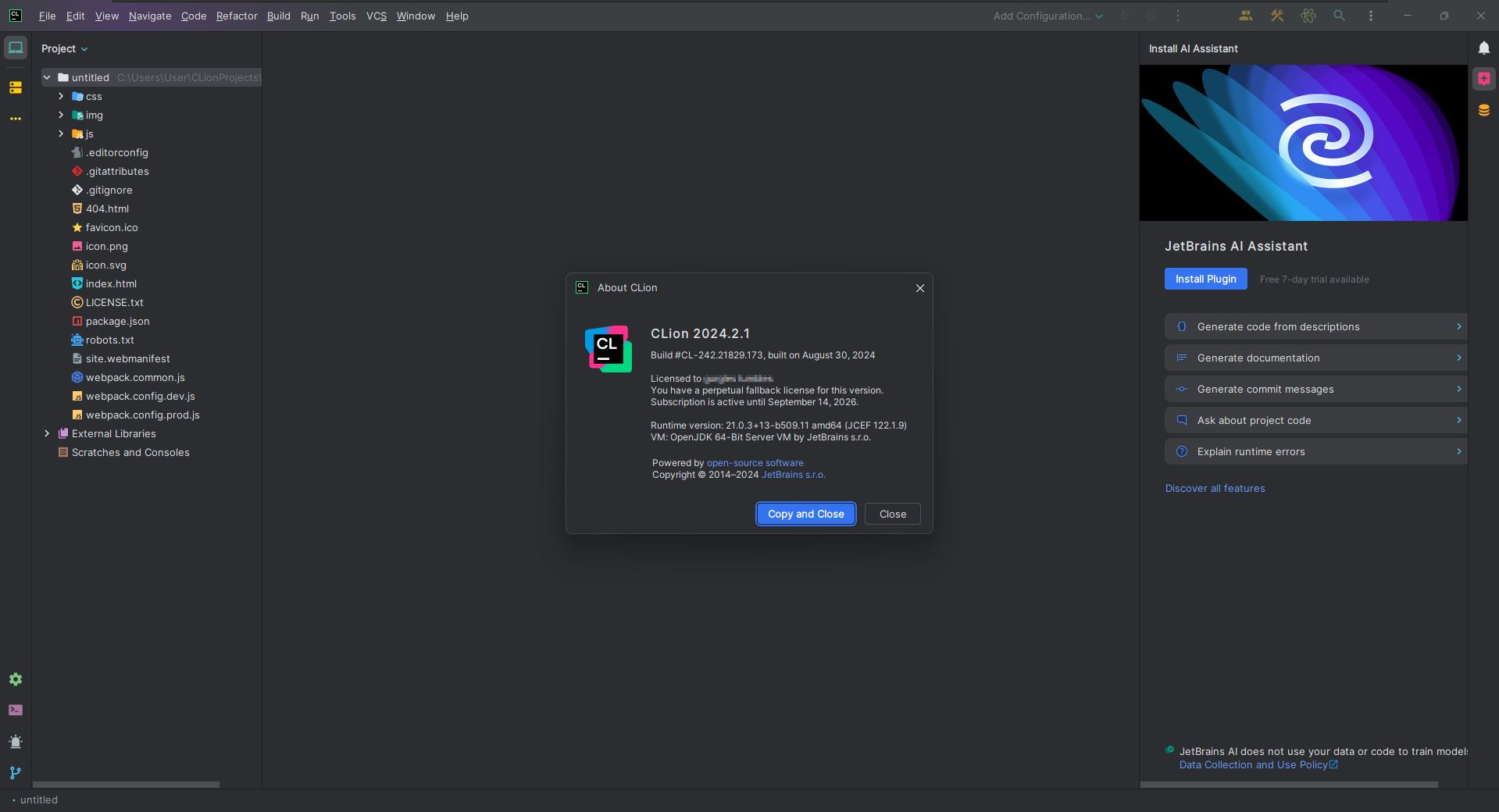1499x812 pixels.
Task: Expand External Libraries node
Action: pyautogui.click(x=47, y=433)
